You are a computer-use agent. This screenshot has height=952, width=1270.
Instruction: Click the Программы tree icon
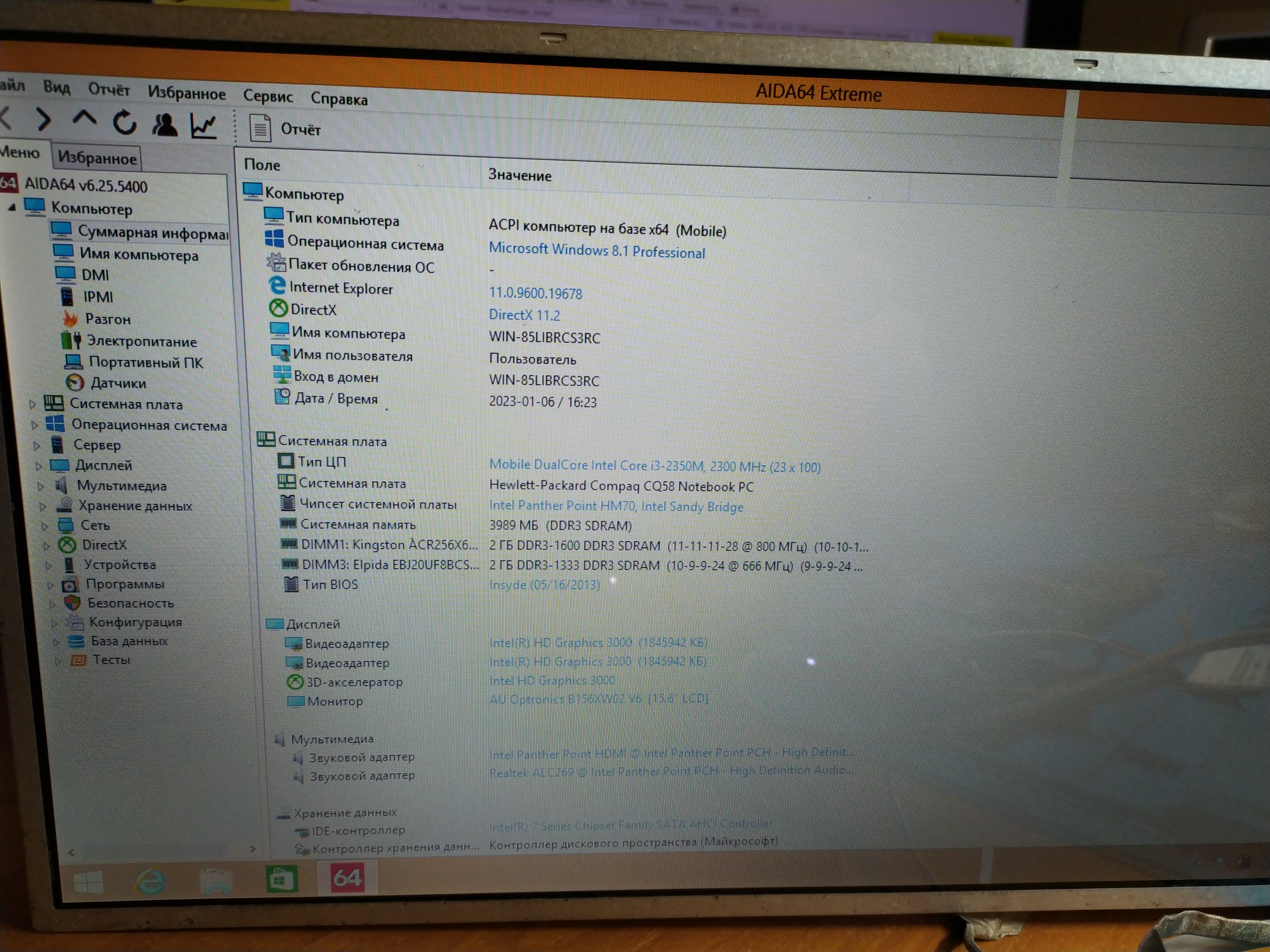[70, 585]
